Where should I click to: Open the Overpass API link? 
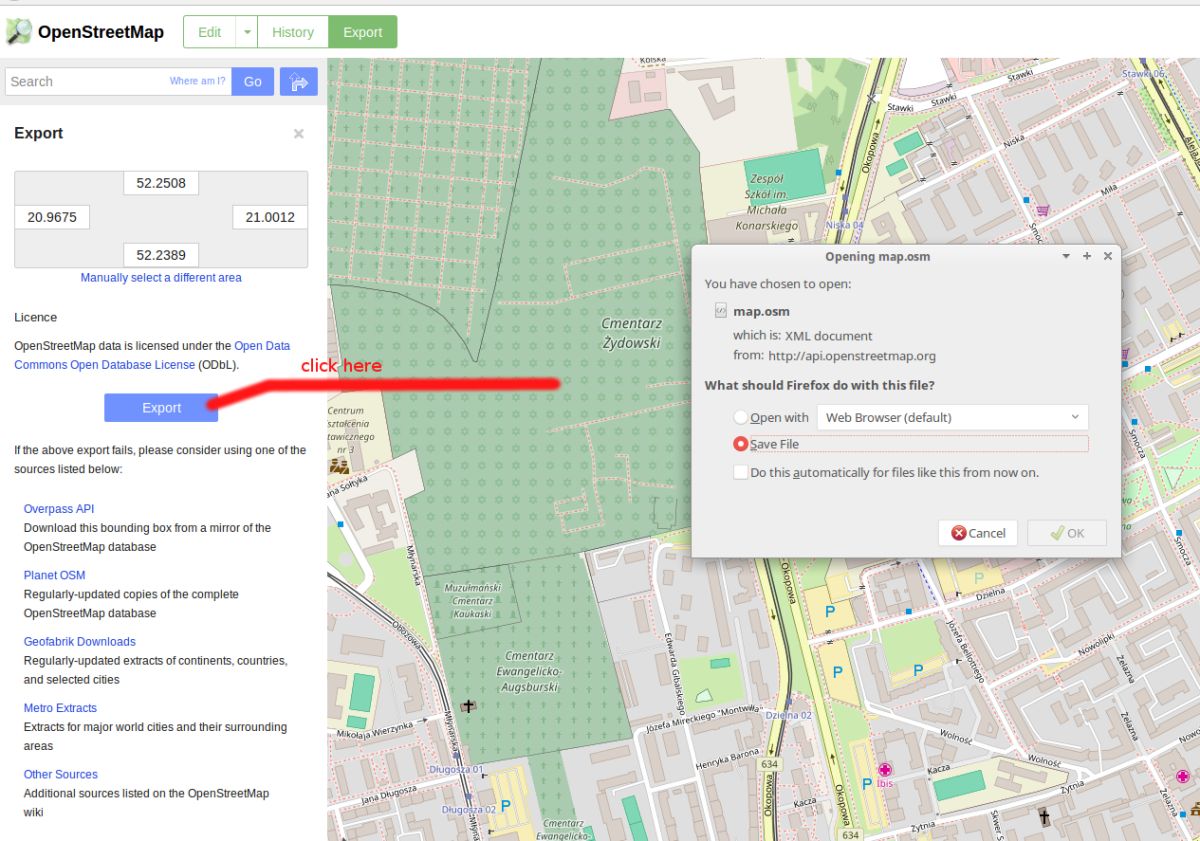59,509
